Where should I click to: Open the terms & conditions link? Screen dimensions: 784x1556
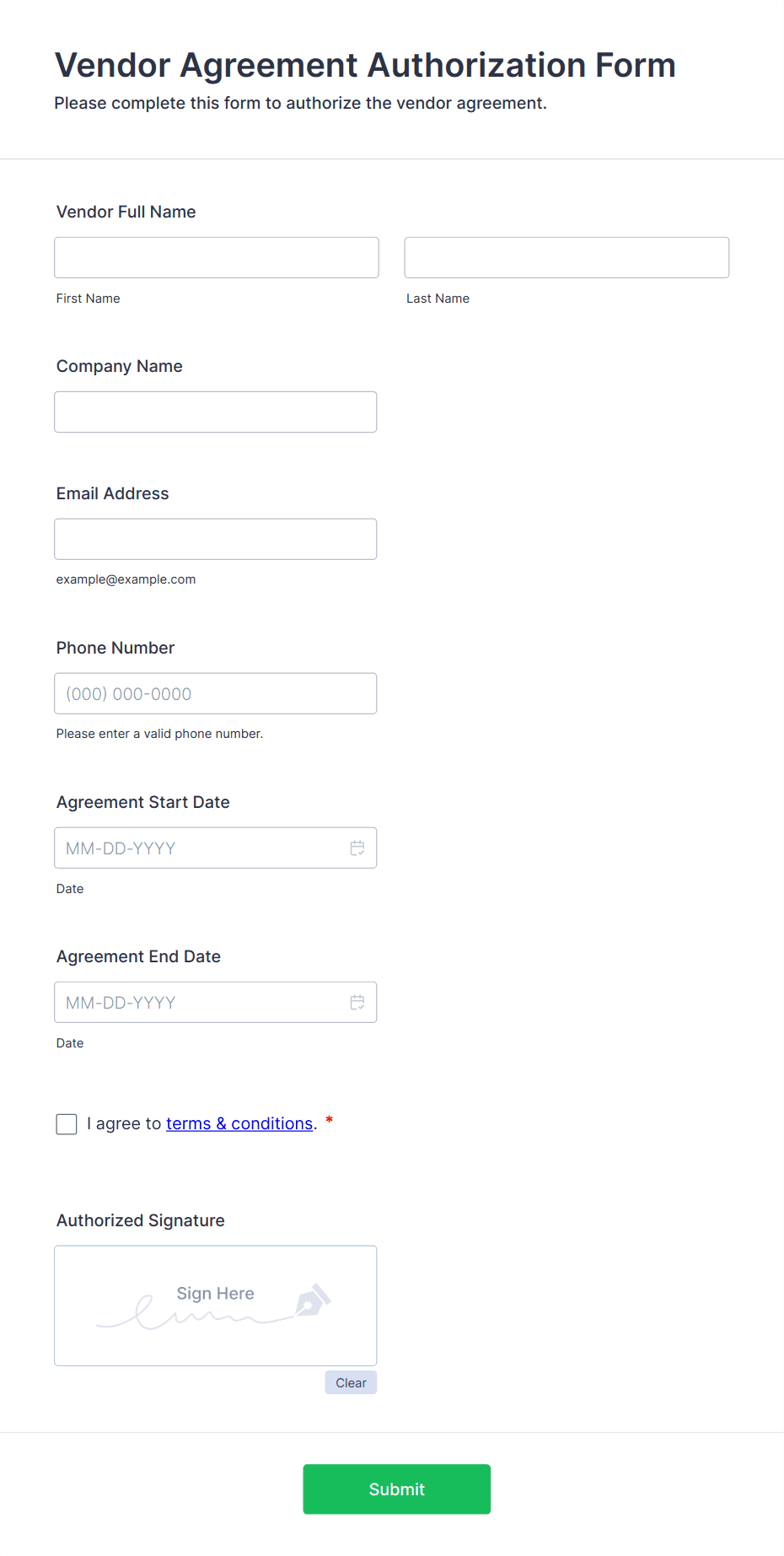pyautogui.click(x=239, y=1124)
